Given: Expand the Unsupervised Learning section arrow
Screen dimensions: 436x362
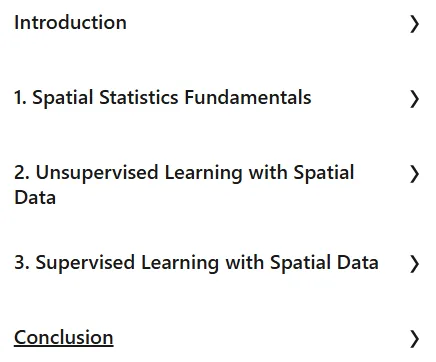Looking at the screenshot, I should (414, 174).
